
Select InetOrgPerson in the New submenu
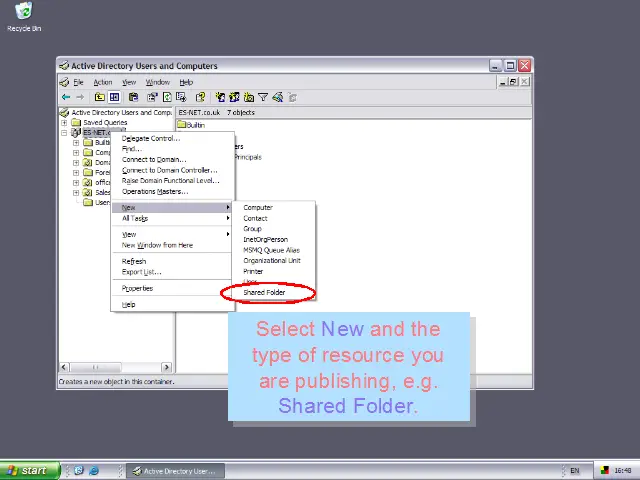[273, 240]
